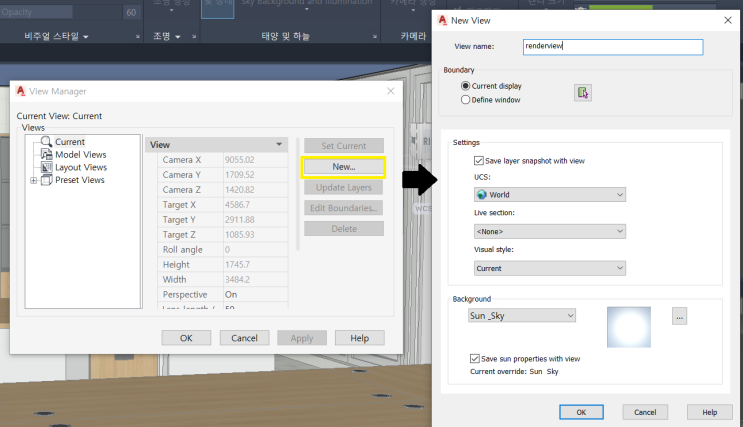Expand the 조명 panel dropdown
Viewport: 743px width, 427px height.
178,36
